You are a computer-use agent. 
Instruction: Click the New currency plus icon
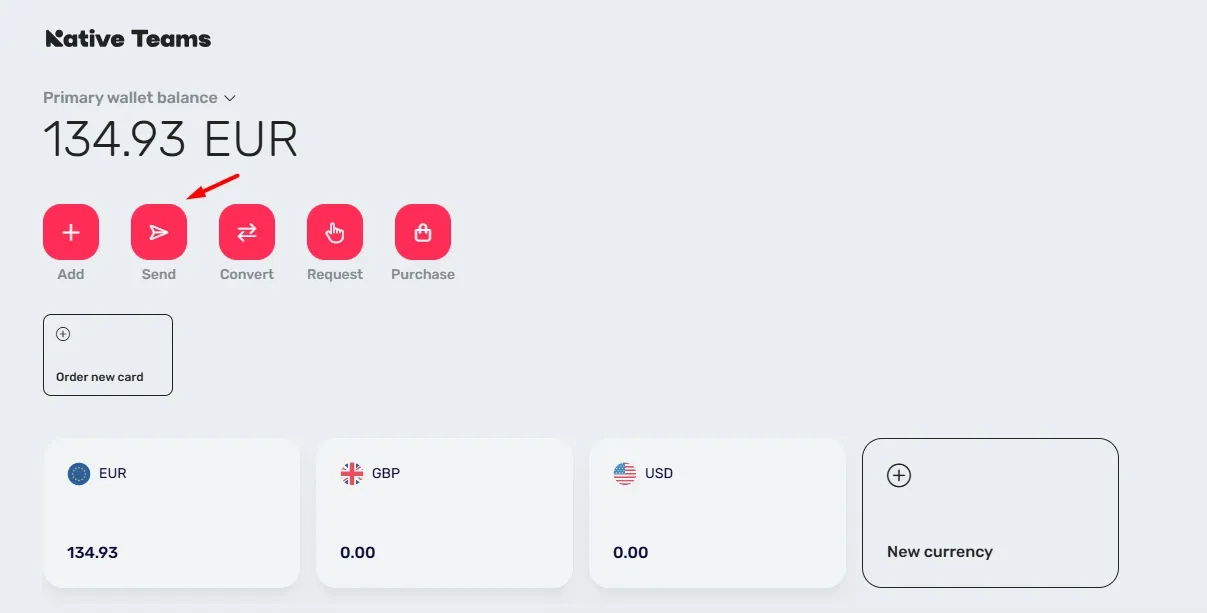pyautogui.click(x=899, y=476)
